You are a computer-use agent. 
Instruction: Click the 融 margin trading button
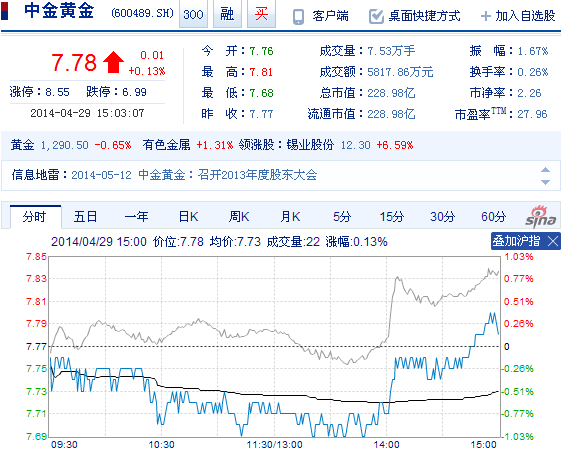(x=227, y=14)
